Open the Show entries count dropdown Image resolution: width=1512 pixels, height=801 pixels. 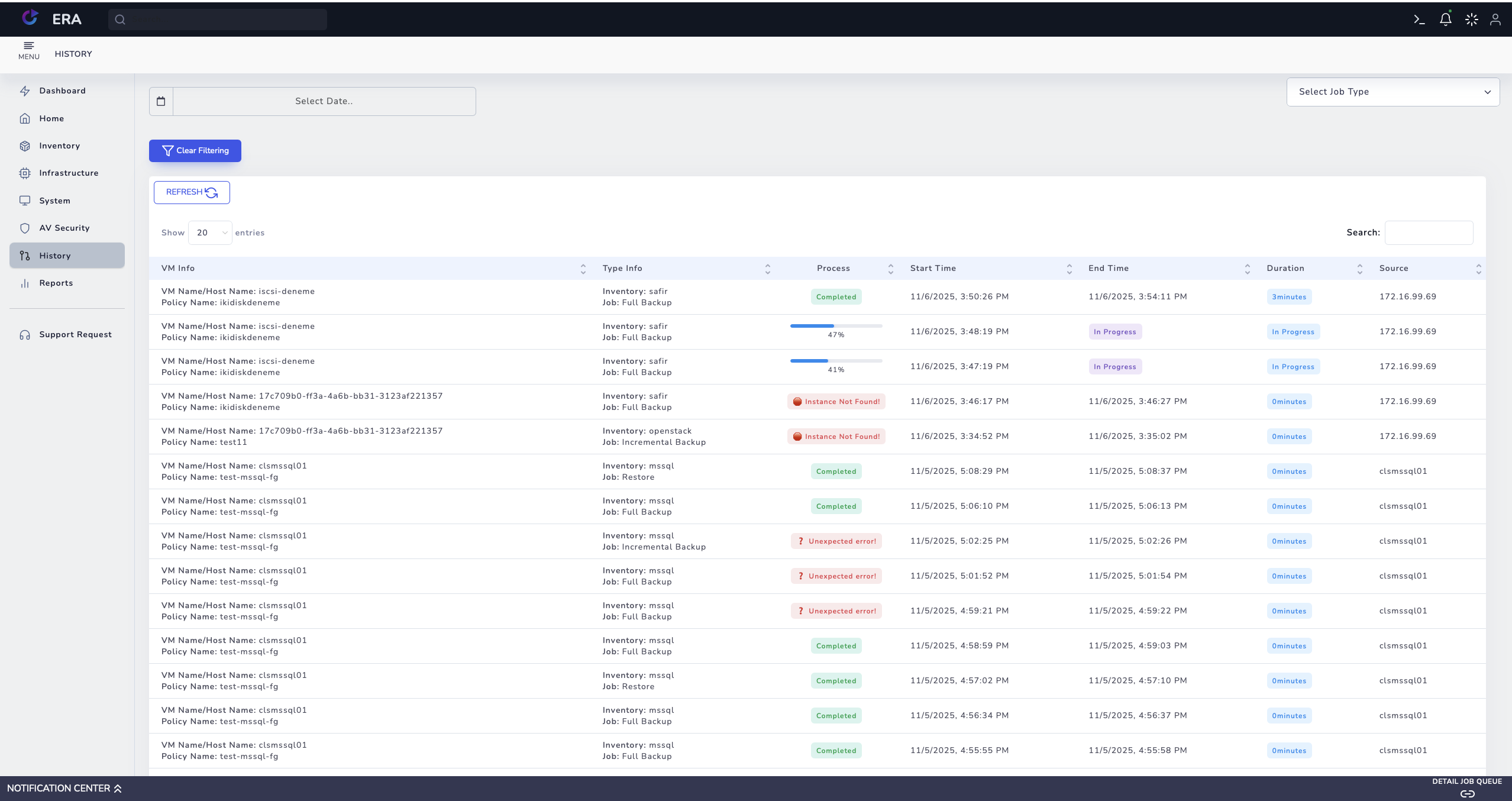[x=210, y=232]
